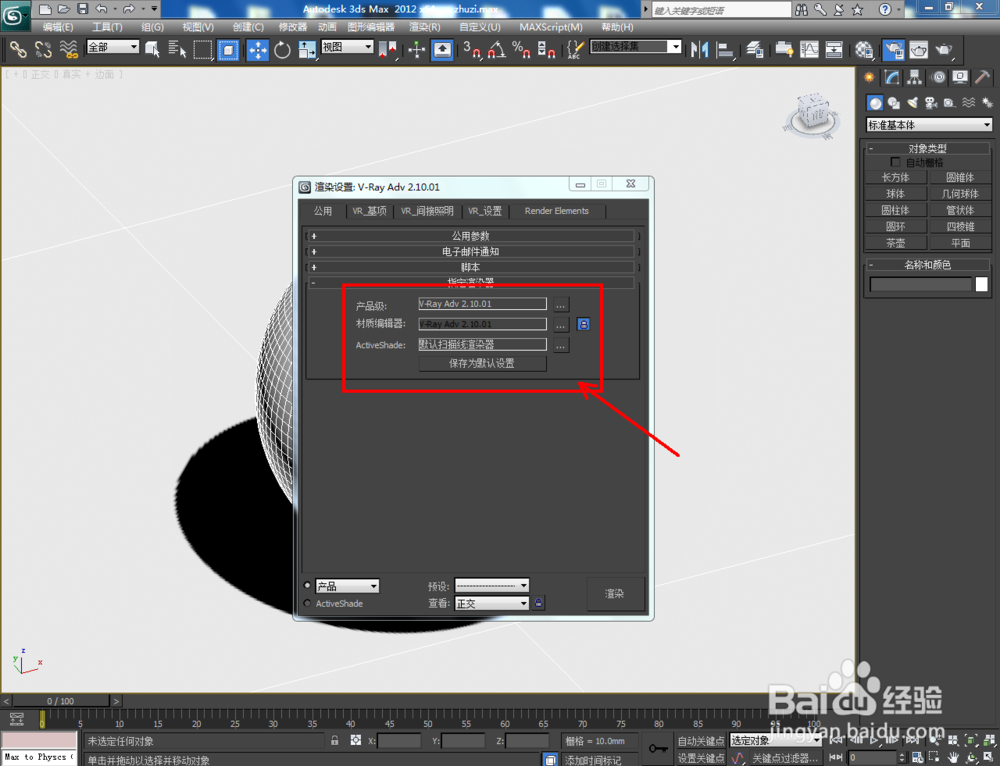Open the 编辑(E) menu

[57, 27]
